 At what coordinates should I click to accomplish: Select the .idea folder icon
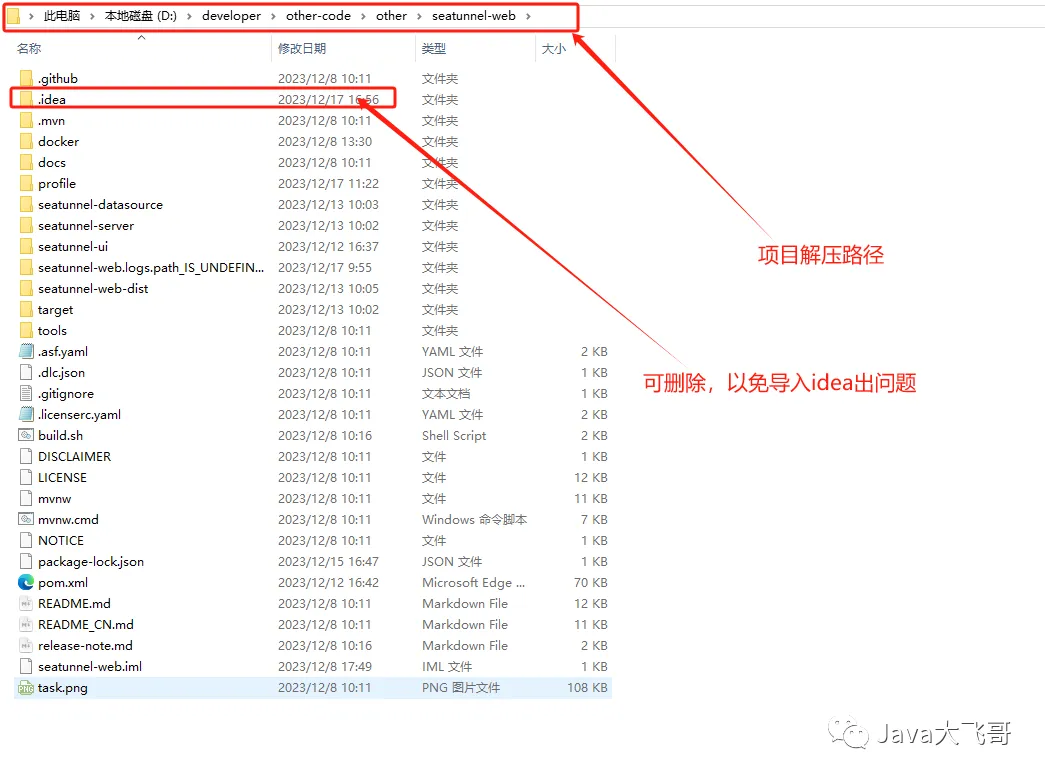pyautogui.click(x=26, y=99)
